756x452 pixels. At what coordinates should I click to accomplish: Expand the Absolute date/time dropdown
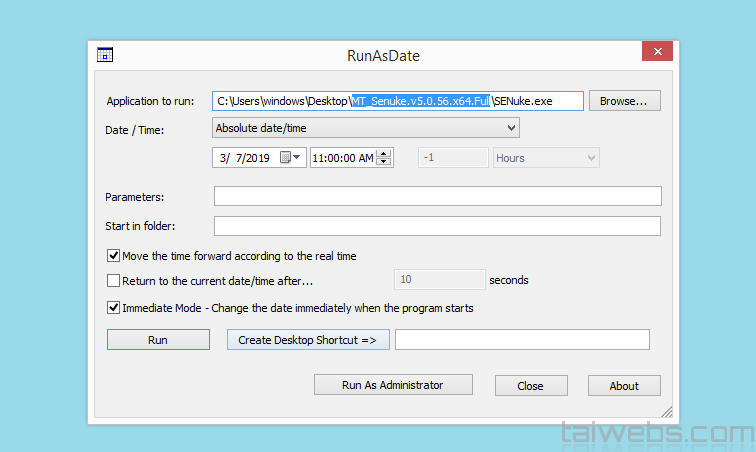[x=511, y=128]
